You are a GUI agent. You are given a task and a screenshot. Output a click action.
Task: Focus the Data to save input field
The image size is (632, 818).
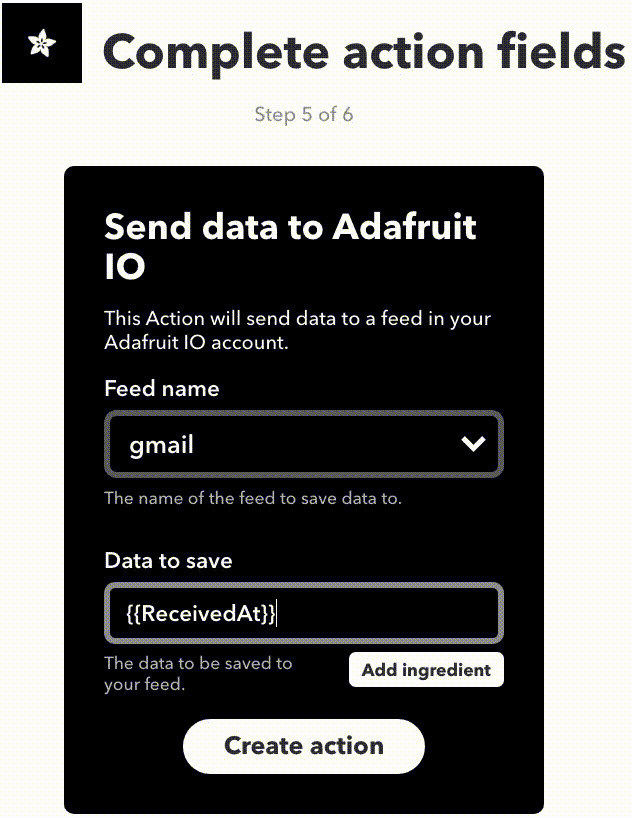(x=304, y=613)
